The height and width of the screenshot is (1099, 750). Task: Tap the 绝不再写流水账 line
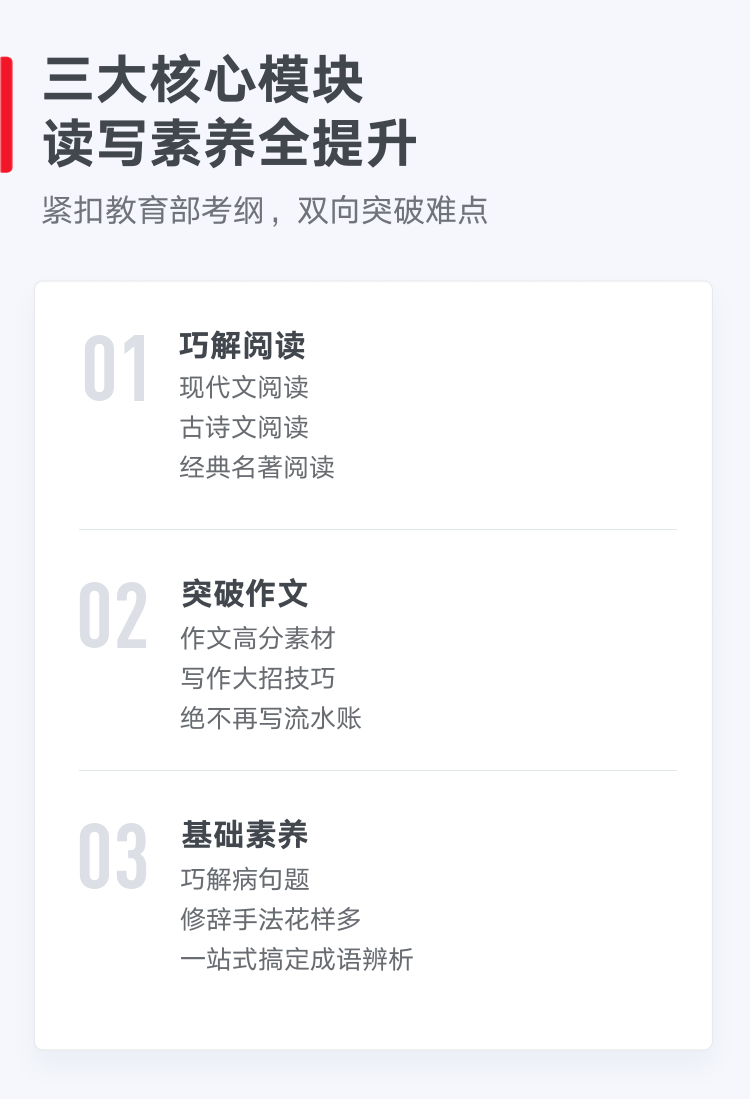(x=270, y=718)
